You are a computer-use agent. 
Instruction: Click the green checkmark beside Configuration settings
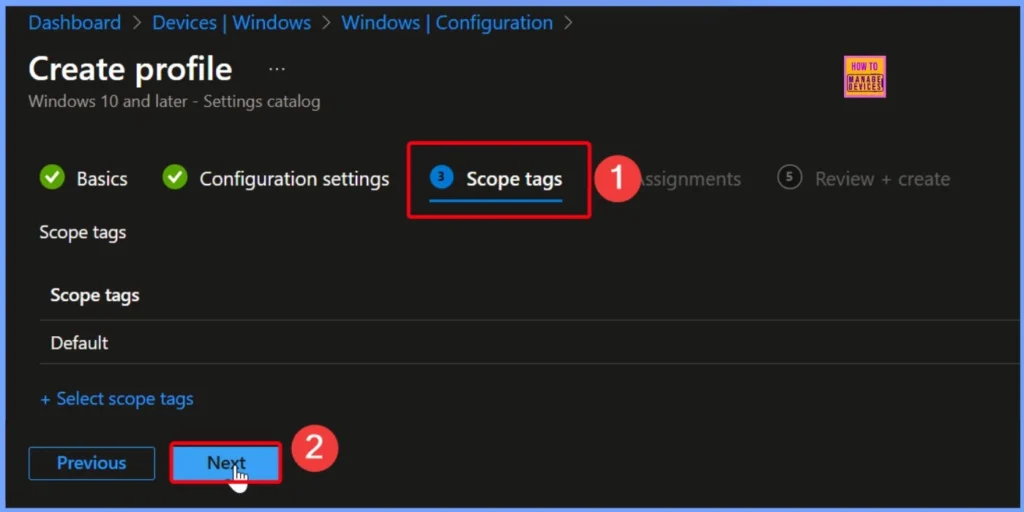point(174,177)
